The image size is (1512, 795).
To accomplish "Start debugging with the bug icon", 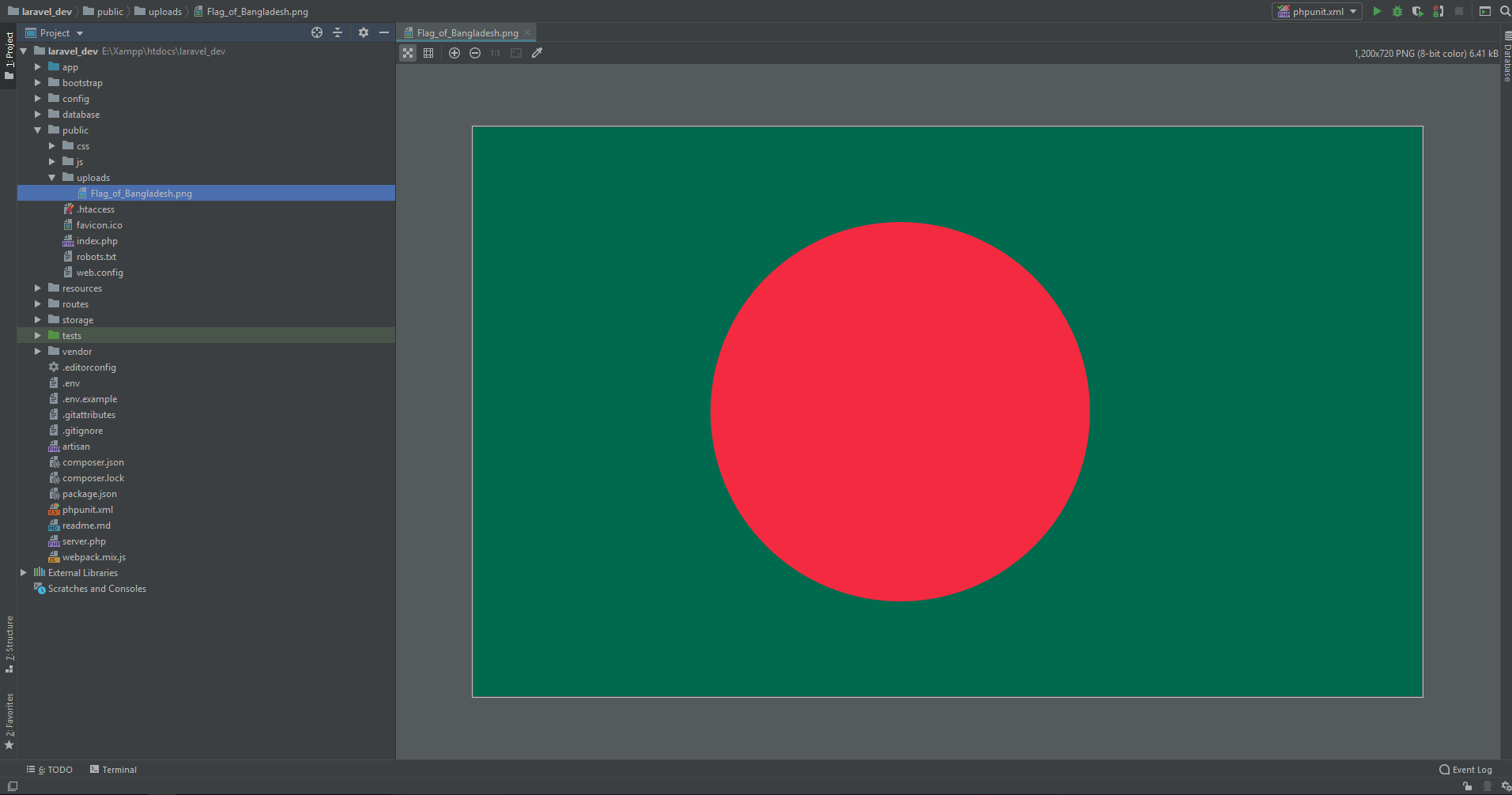I will (x=1397, y=11).
